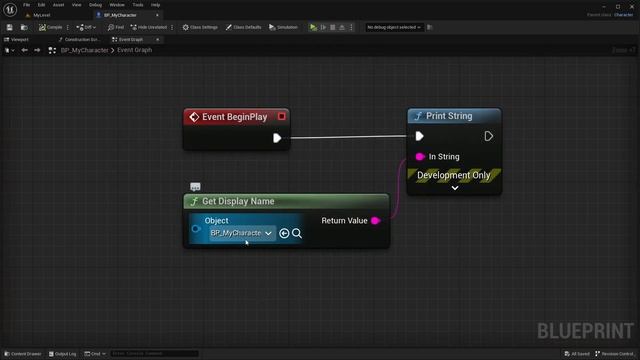Open the Debug menu
Viewport: 640px width, 360px height.
pos(95,5)
